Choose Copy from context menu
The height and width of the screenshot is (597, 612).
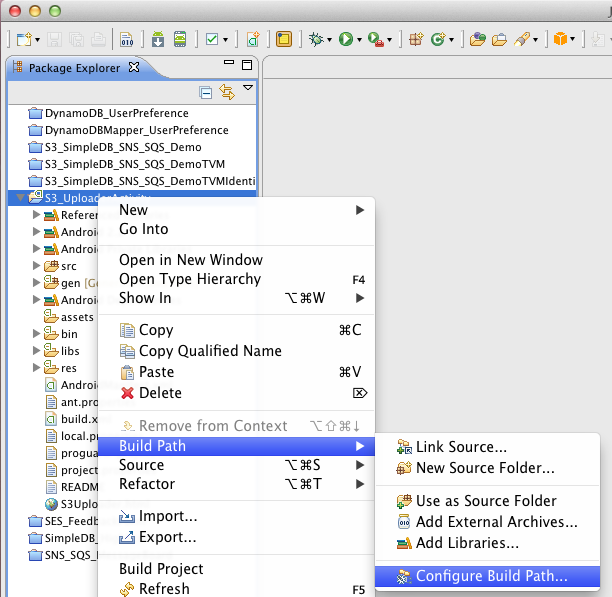236,330
